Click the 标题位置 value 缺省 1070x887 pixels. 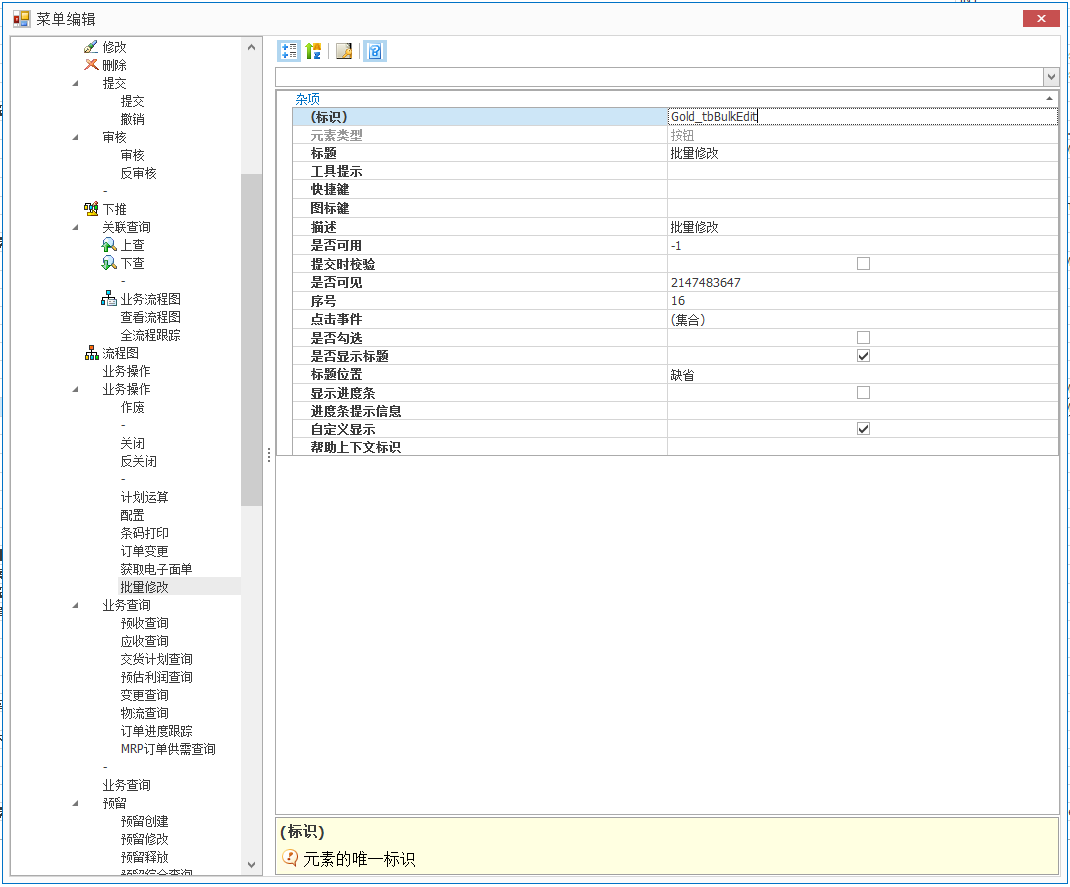(x=863, y=375)
